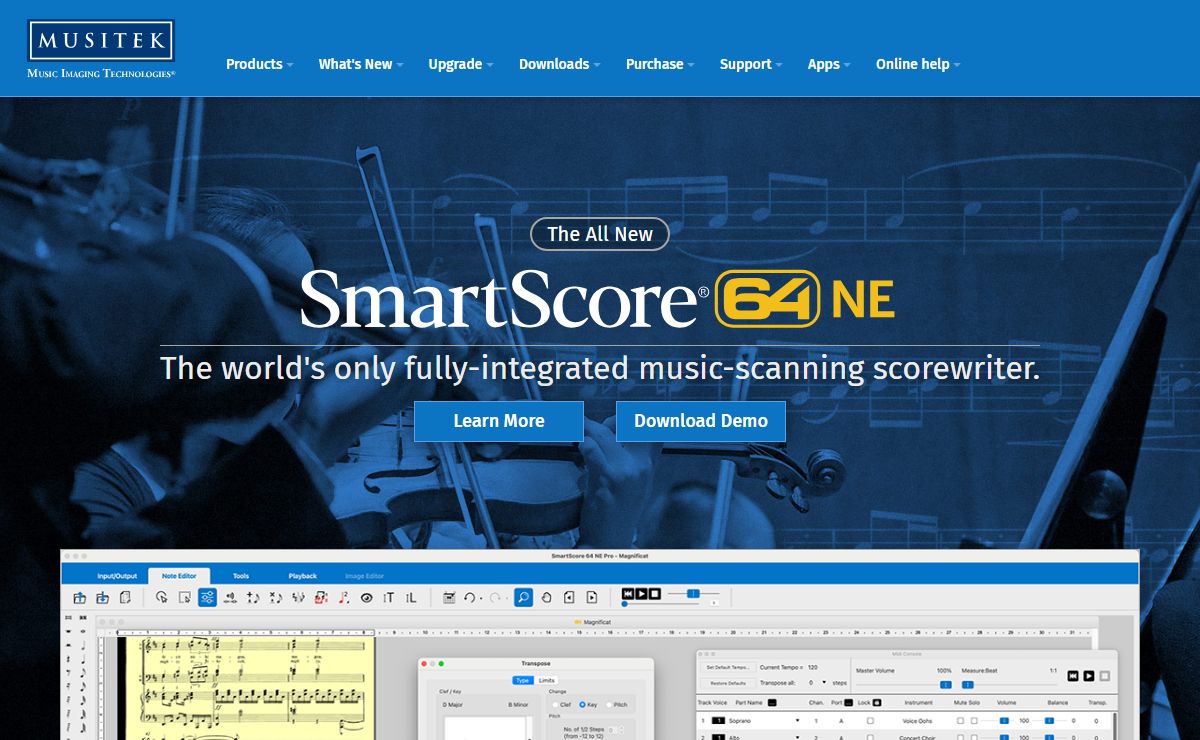Click the delete note X icon
The height and width of the screenshot is (740, 1200).
coord(276,598)
